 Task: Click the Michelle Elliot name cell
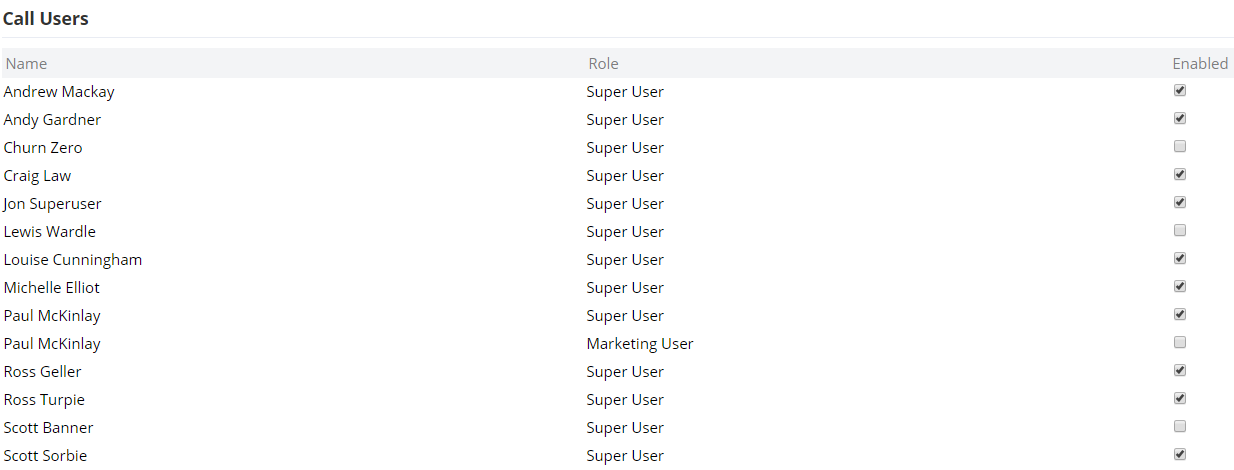coord(52,288)
